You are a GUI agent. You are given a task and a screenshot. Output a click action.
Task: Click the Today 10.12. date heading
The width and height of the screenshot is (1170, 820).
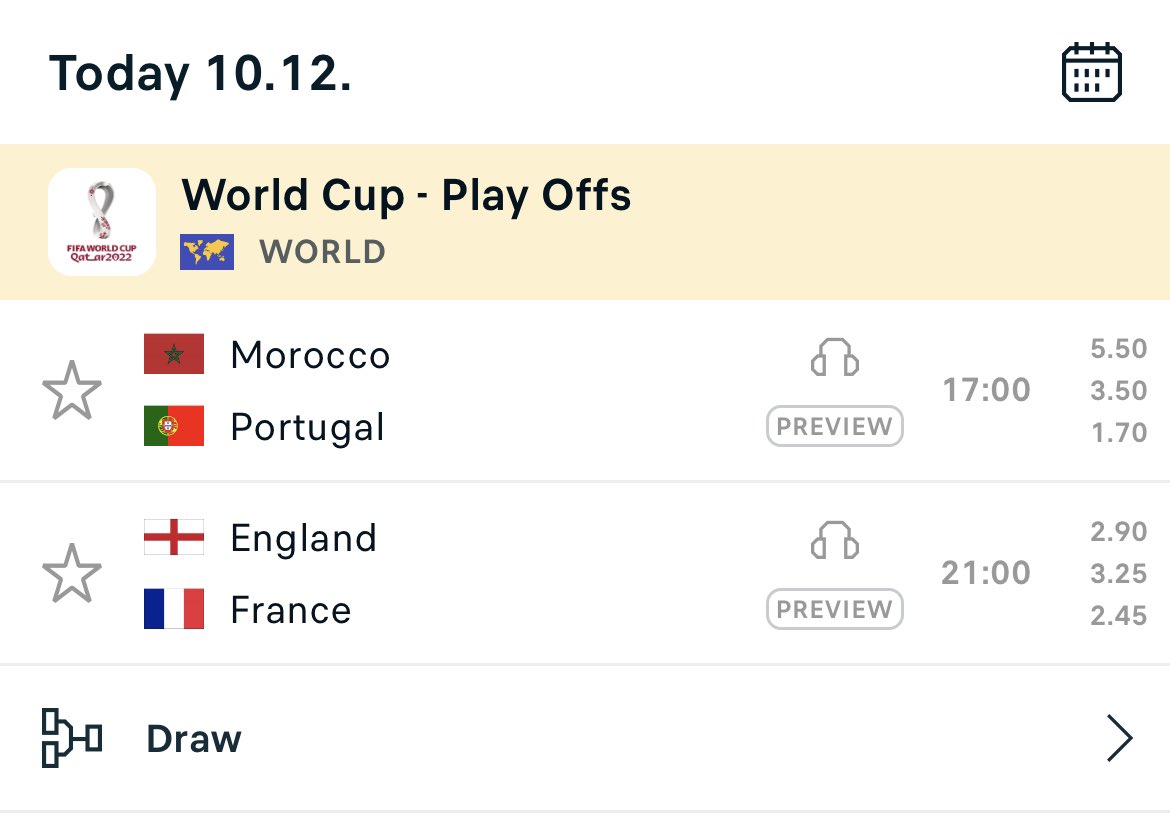[200, 74]
